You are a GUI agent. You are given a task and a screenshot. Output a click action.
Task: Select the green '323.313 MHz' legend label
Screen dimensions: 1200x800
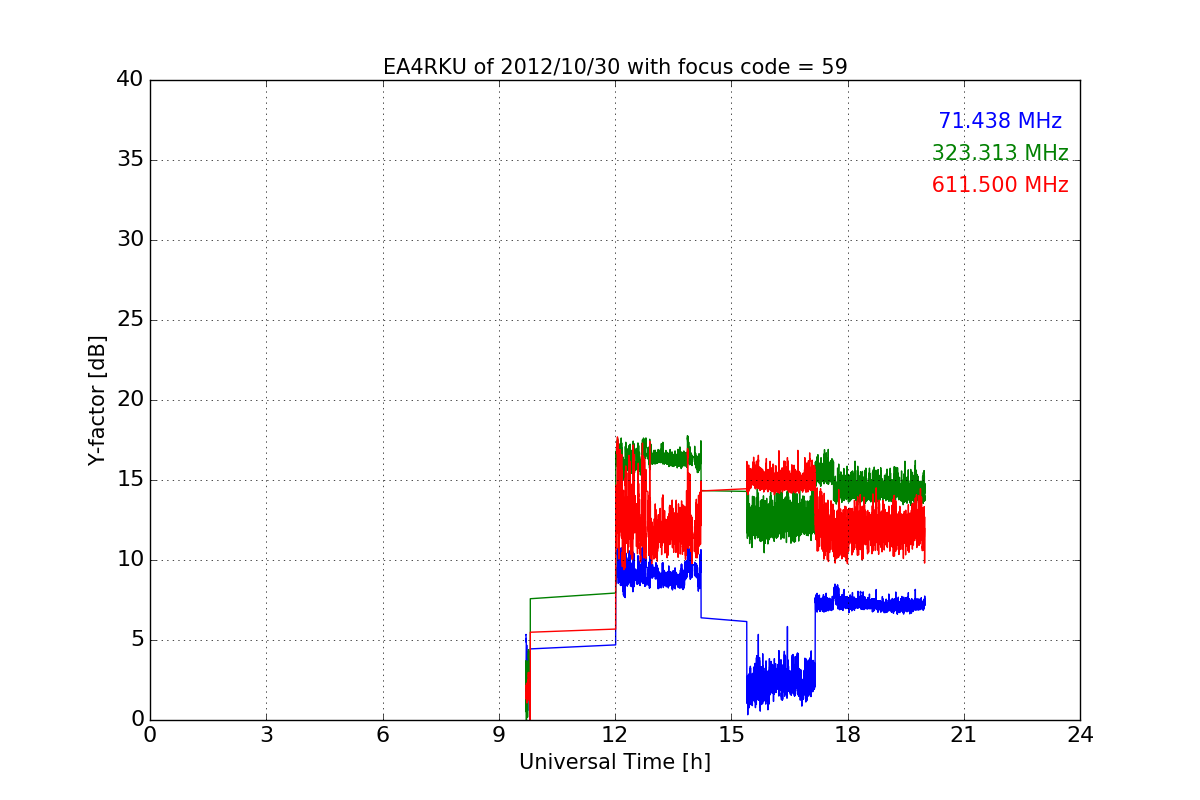1000,153
